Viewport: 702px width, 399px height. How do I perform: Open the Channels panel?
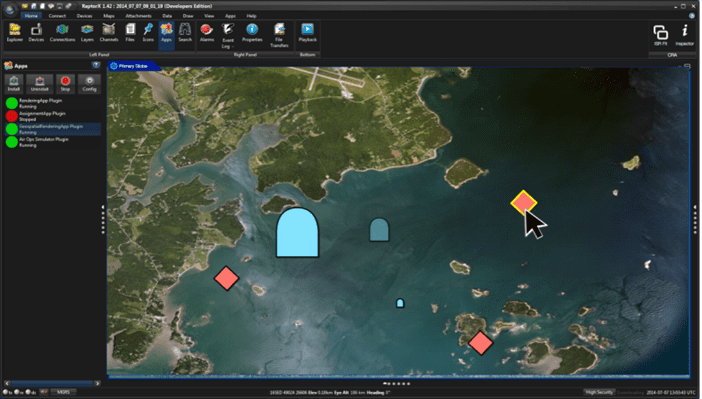point(109,33)
